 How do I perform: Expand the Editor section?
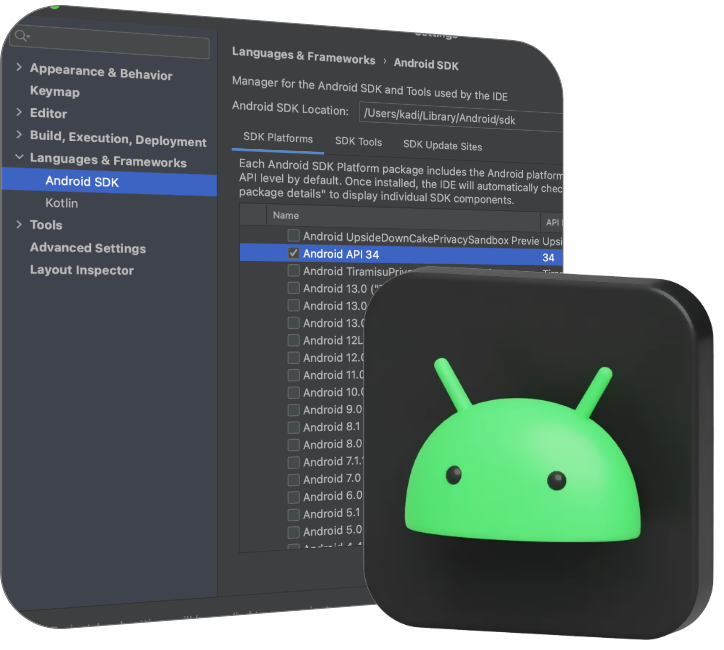click(18, 112)
